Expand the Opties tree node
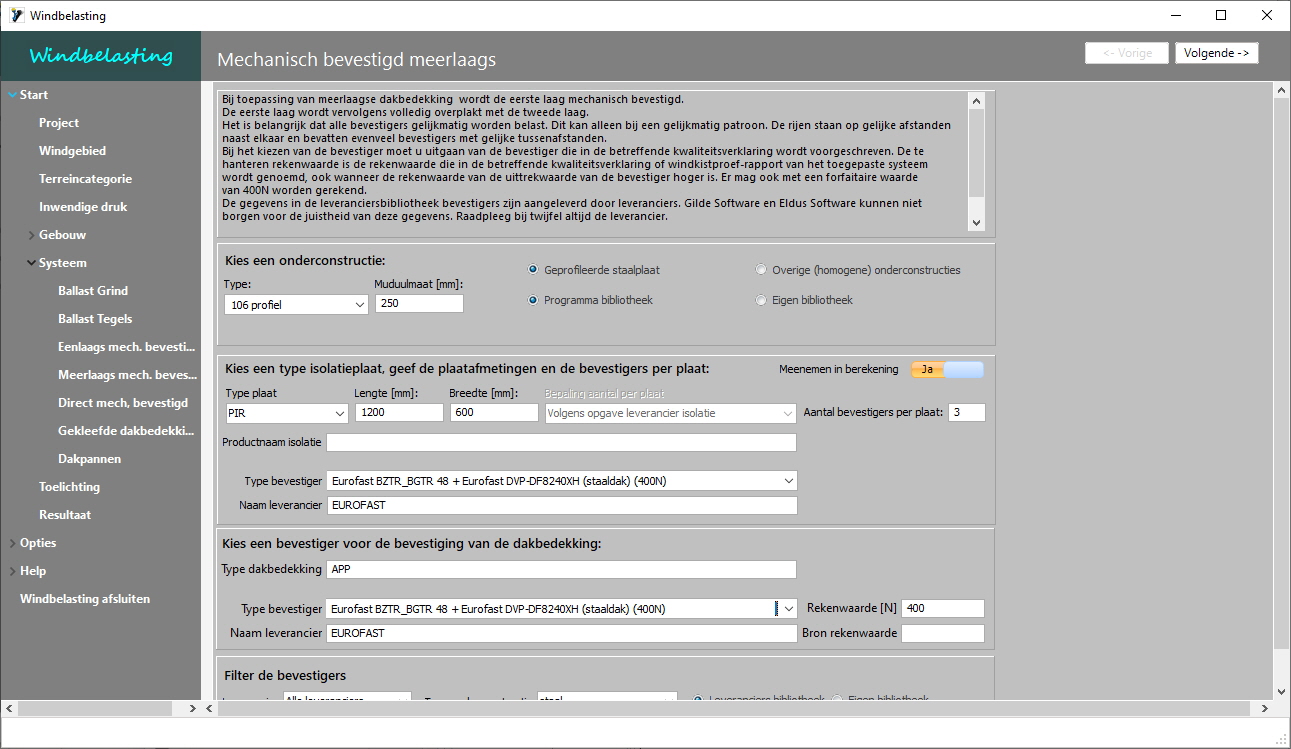 pos(12,543)
